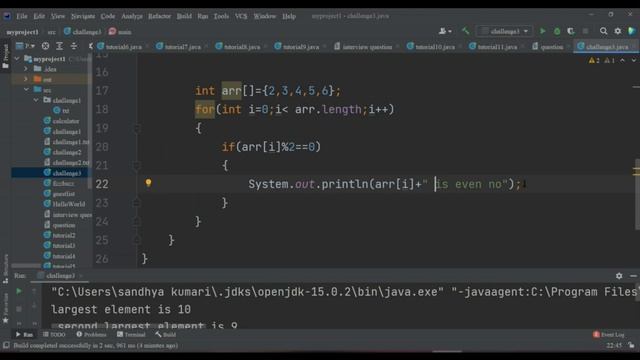Fold the for-loop block on line 19
Viewport: 640px width, 360px height.
pos(137,128)
